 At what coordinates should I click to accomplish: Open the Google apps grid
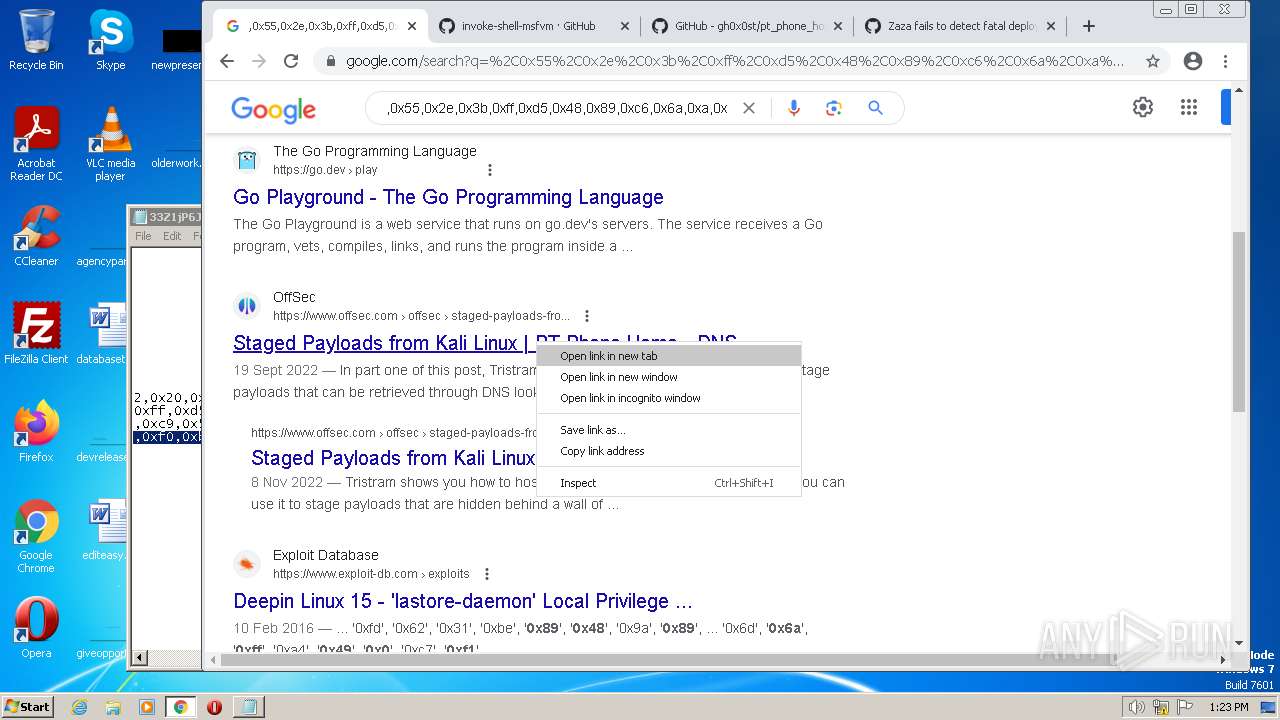pos(1189,107)
